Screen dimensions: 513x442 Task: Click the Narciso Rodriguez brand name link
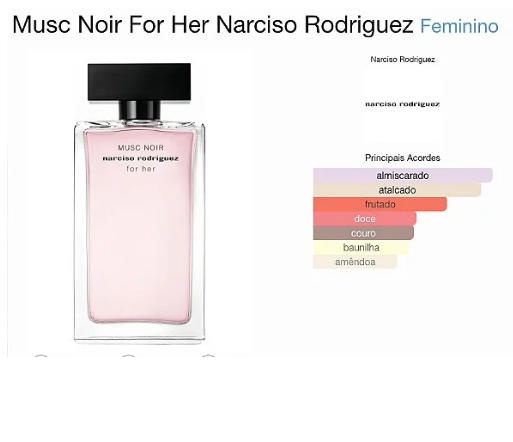click(402, 59)
